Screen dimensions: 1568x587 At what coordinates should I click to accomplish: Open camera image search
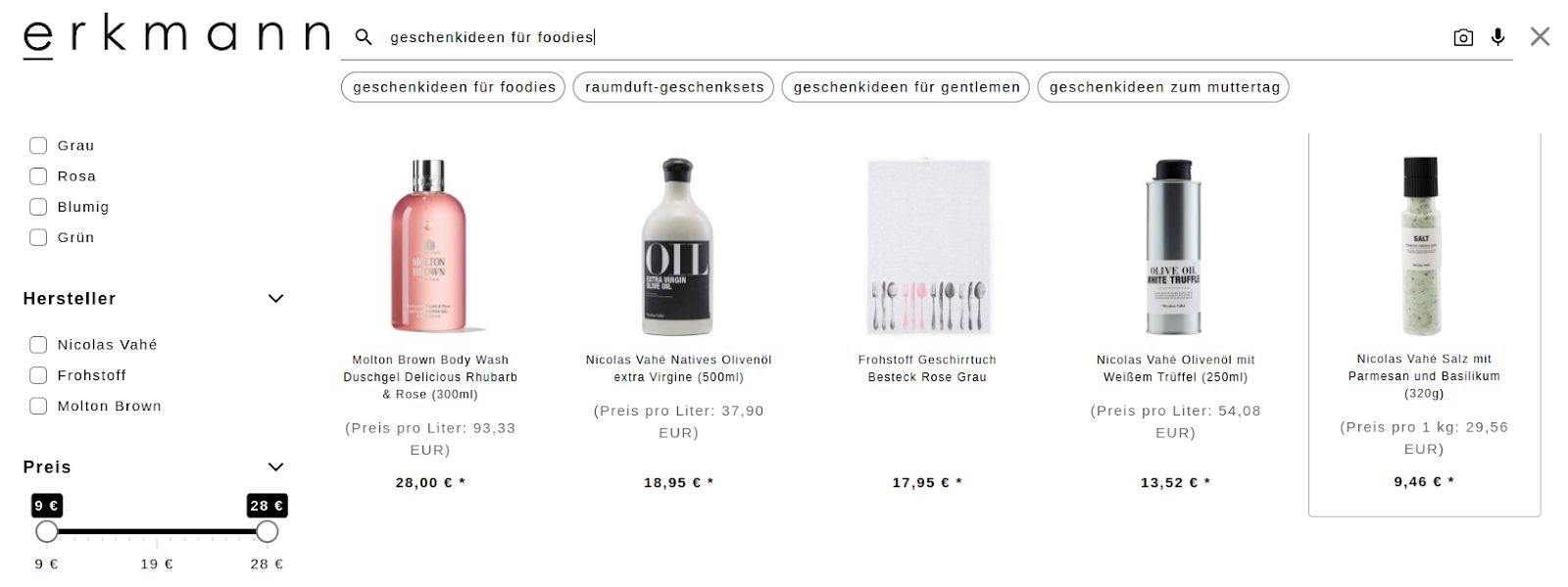pos(1463,37)
